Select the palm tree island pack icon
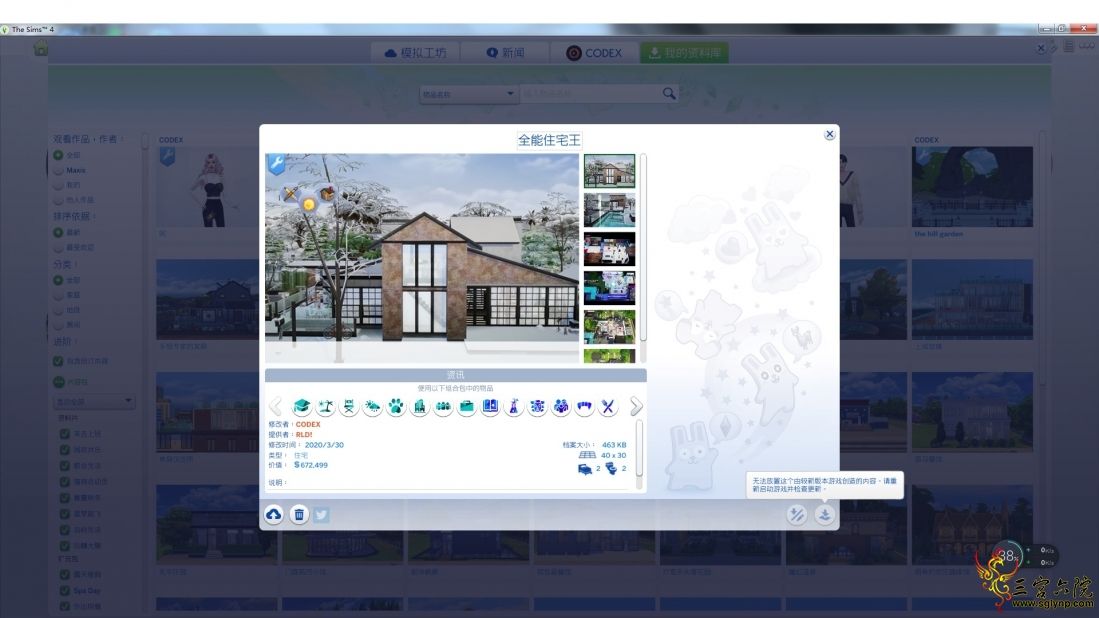The height and width of the screenshot is (618, 1099). point(325,406)
